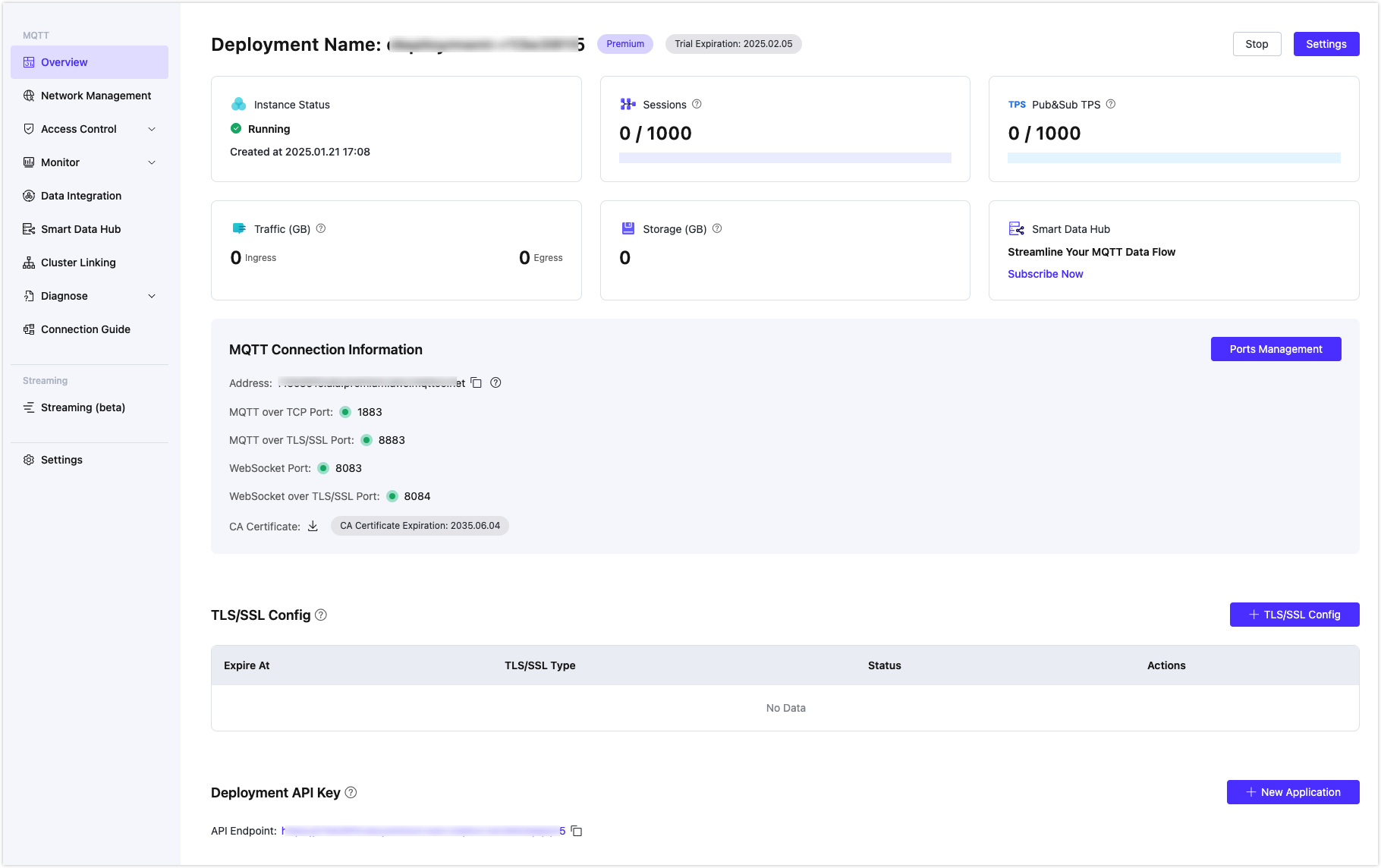Open deployment Settings button at top right

[1326, 44]
